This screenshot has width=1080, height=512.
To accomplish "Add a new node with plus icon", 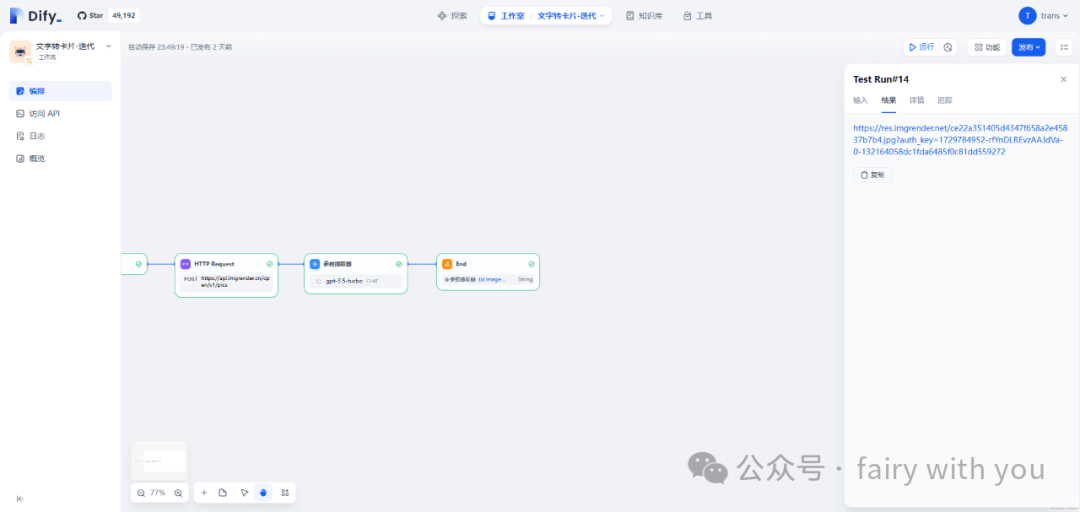I will click(x=204, y=493).
